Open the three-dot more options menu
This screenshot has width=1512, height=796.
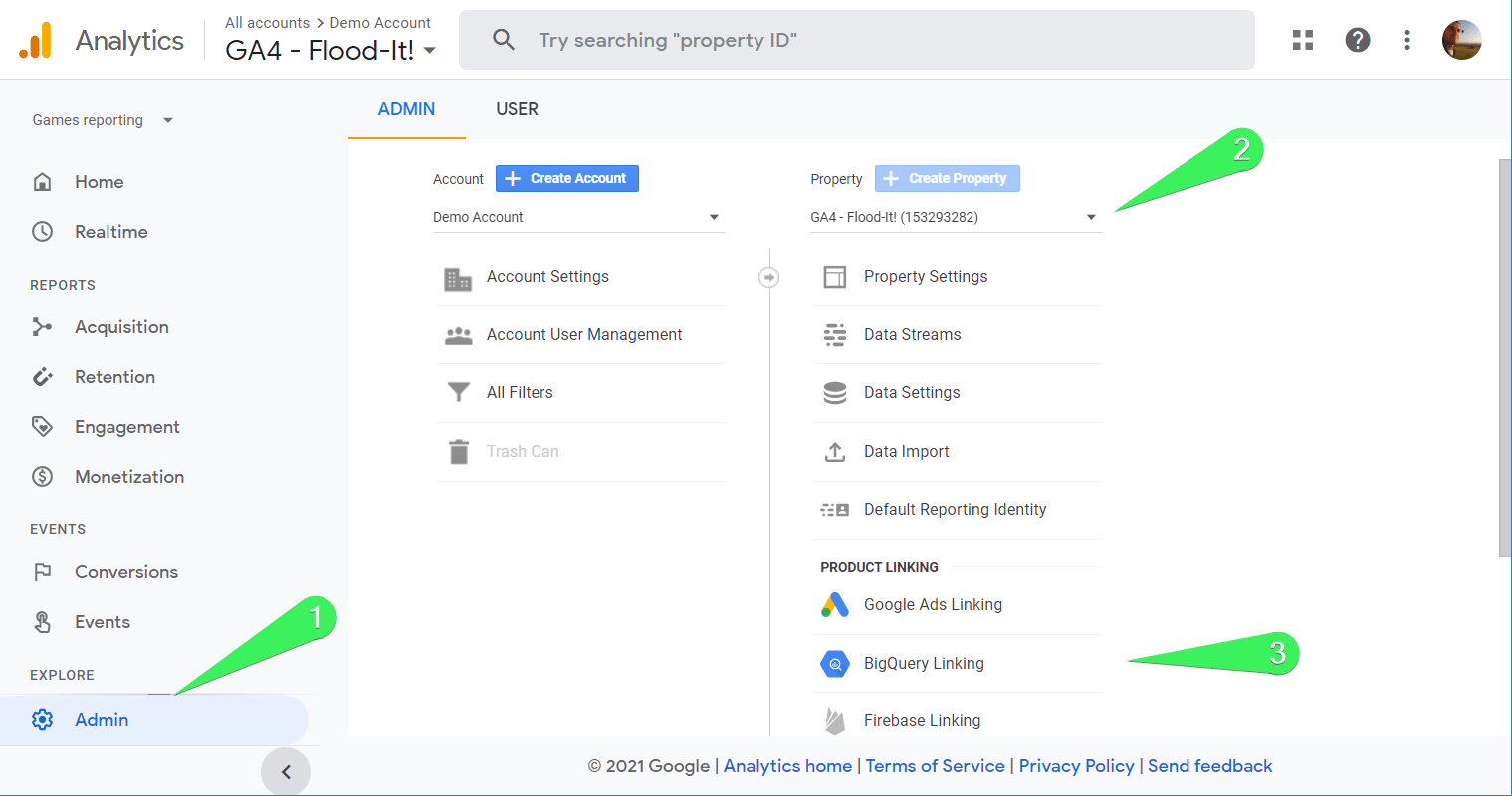1407,40
